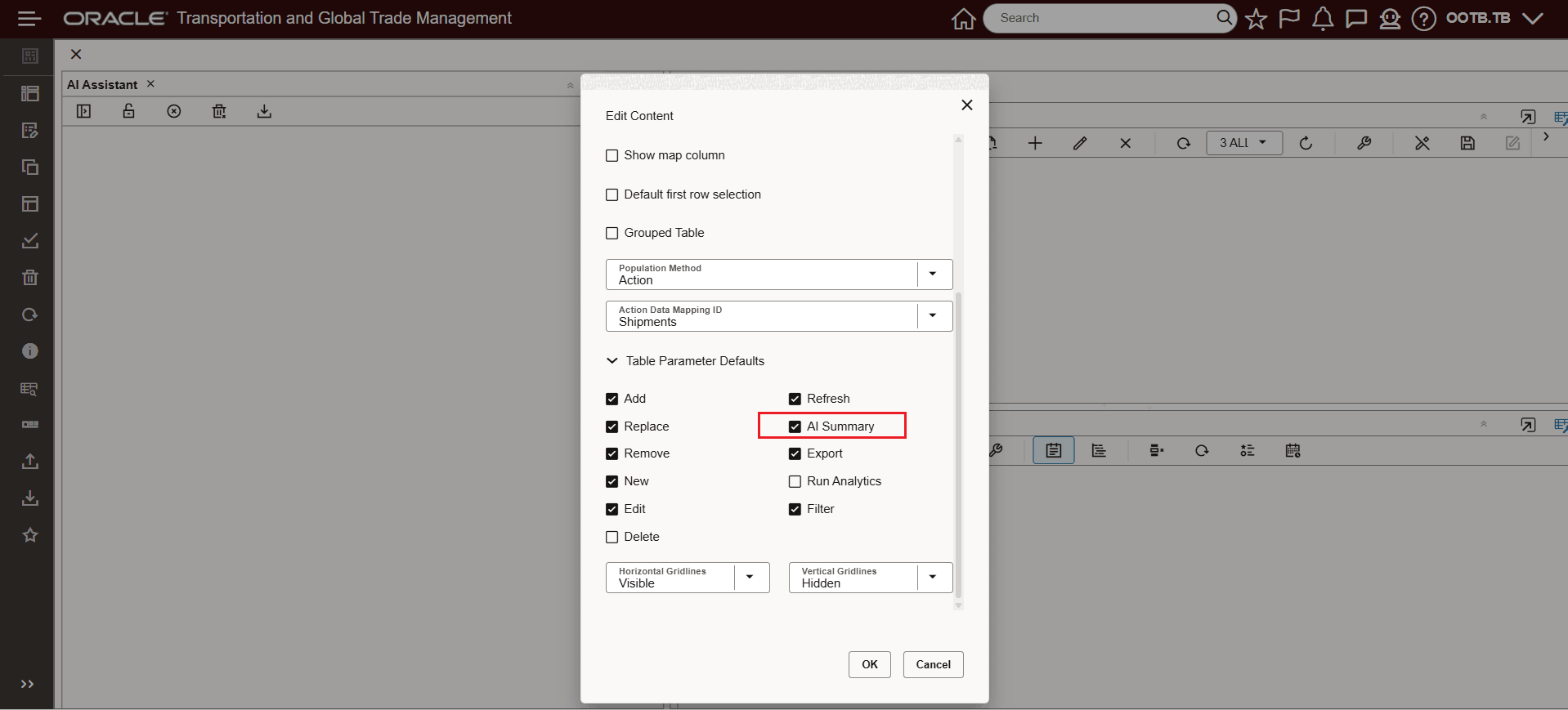Viewport: 1568px width, 710px height.
Task: Click the save disk icon in right toolbar
Action: pos(1467,143)
